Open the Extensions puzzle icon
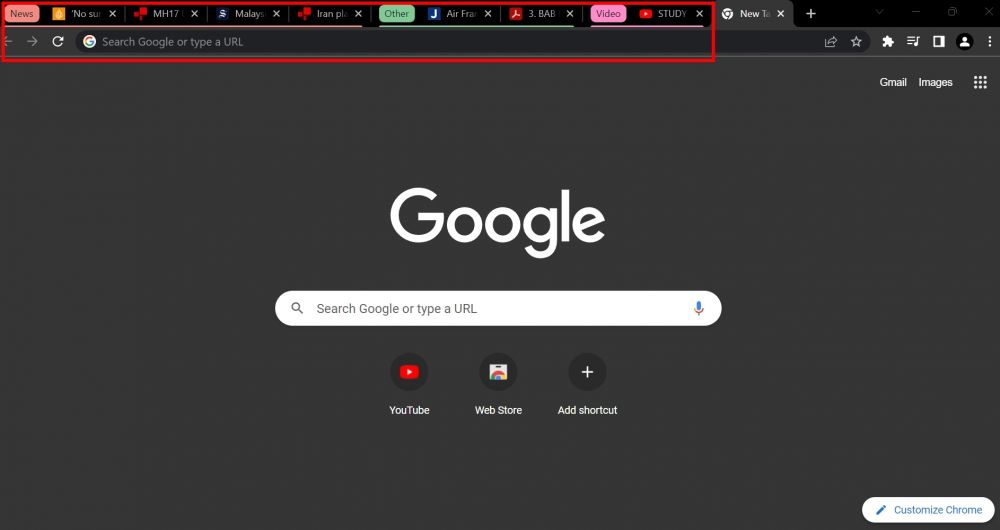1000x530 pixels. point(887,41)
